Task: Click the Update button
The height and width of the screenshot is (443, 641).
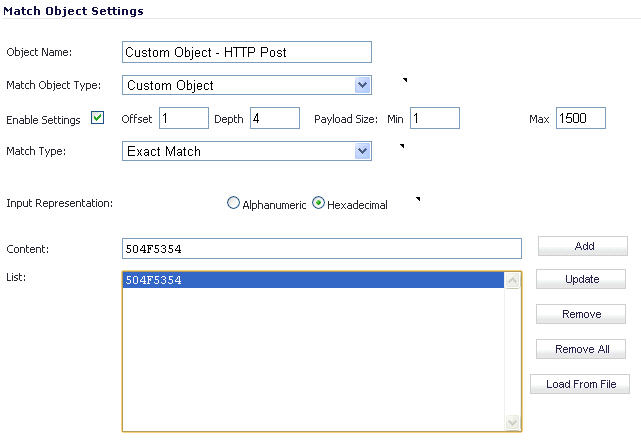Action: click(x=581, y=279)
